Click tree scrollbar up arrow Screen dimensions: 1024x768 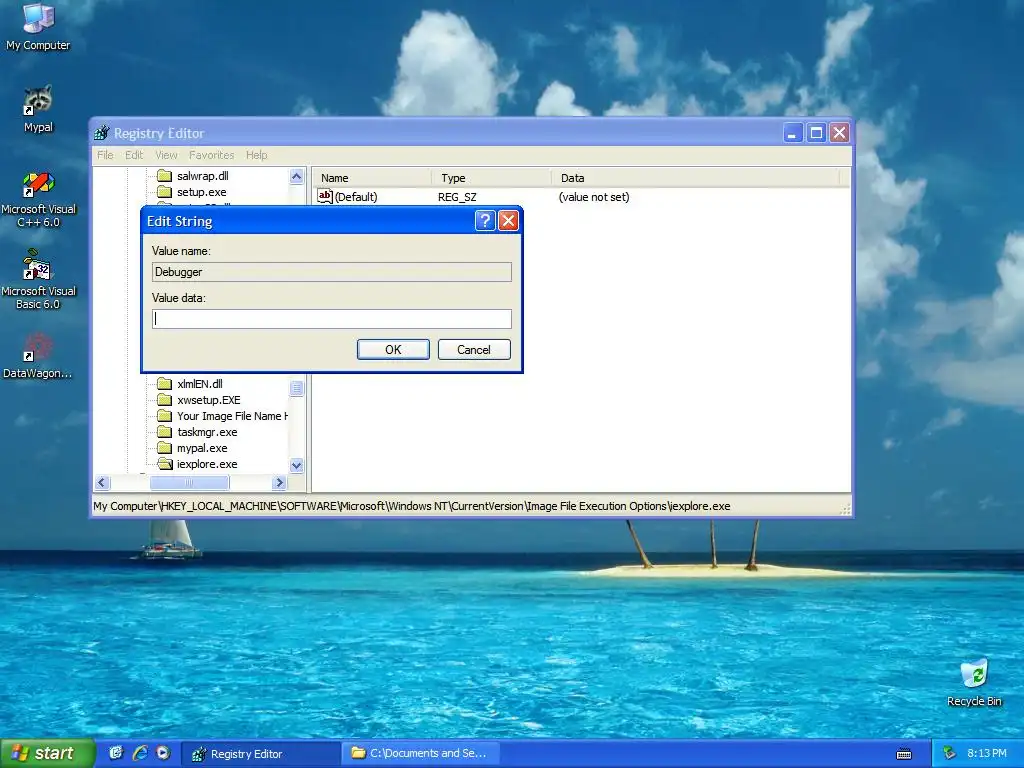point(296,176)
